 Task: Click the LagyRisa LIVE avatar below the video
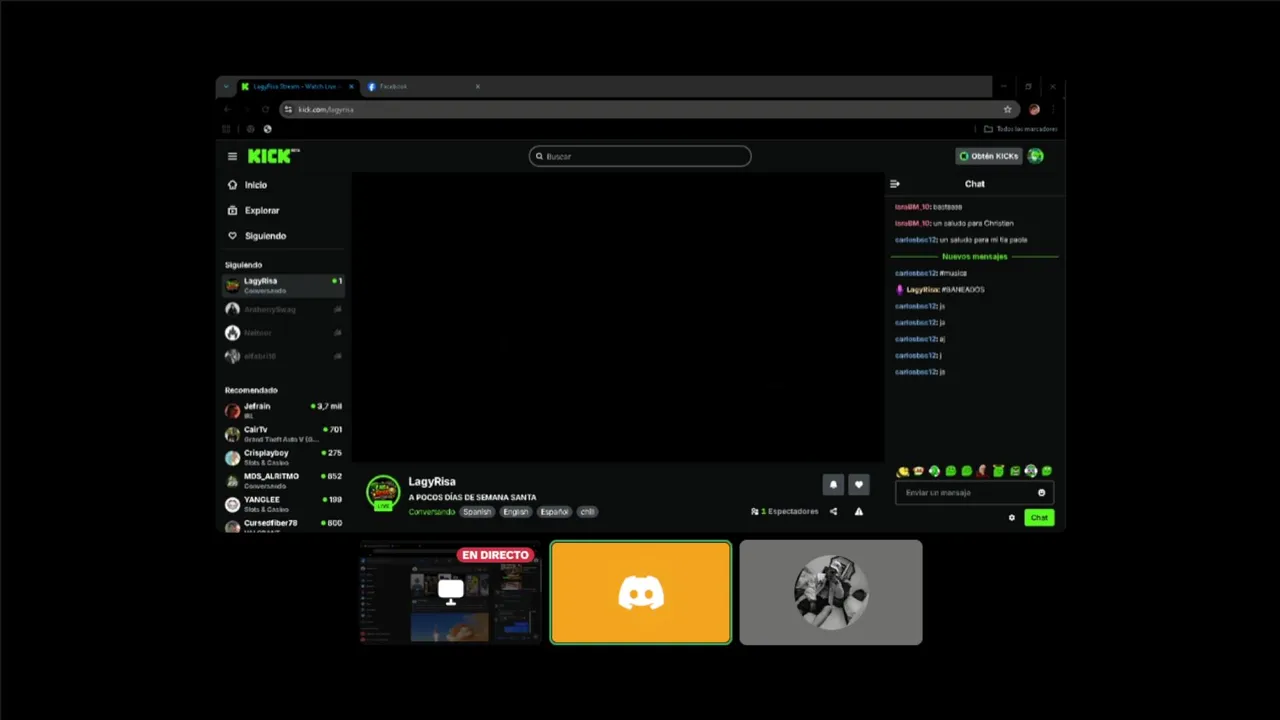click(383, 493)
